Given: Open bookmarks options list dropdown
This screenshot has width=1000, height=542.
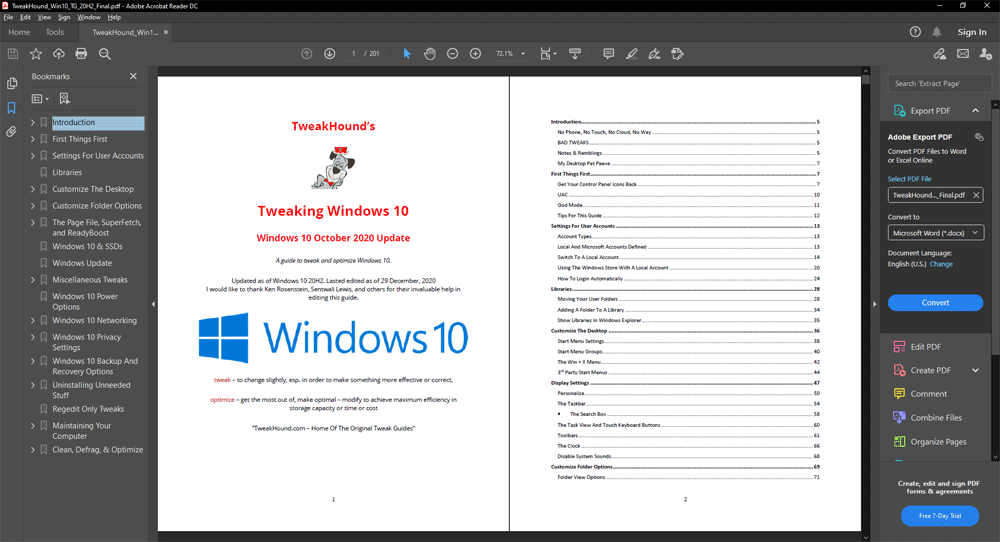Looking at the screenshot, I should [x=40, y=99].
